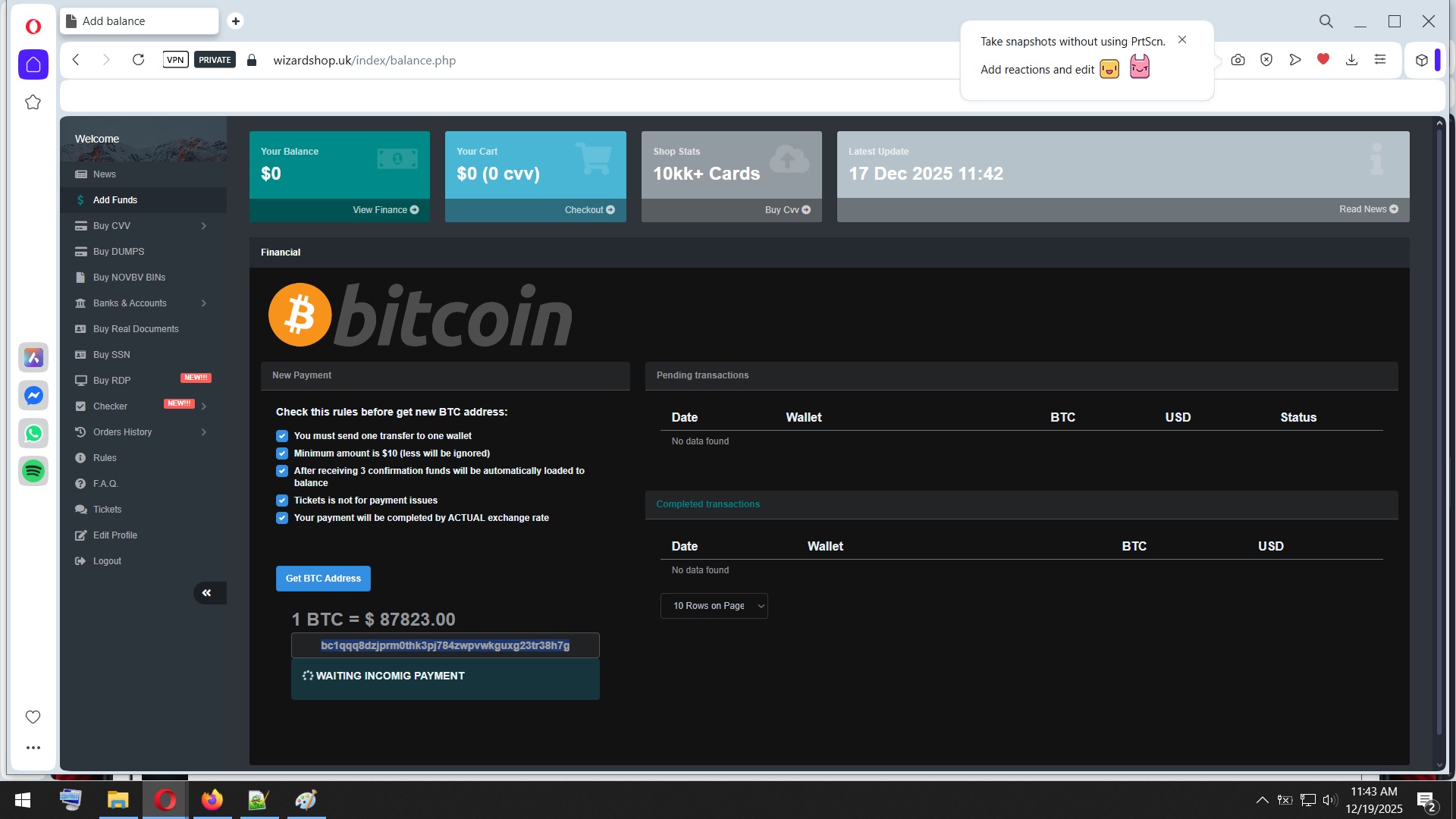The width and height of the screenshot is (1456, 819).
Task: Open Messenger in the Opera sidebar
Action: click(x=33, y=396)
